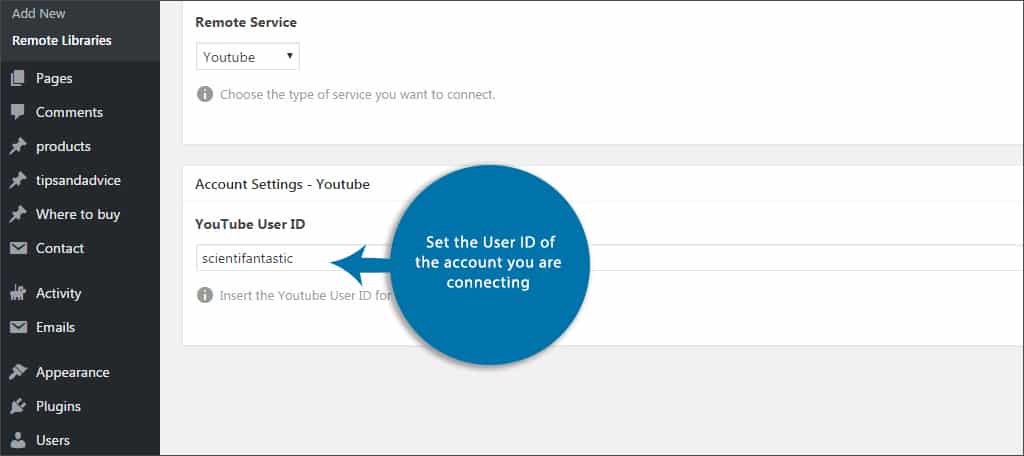Click the pin icon beside tipsandadvice
1024x456 pixels.
tap(18, 180)
